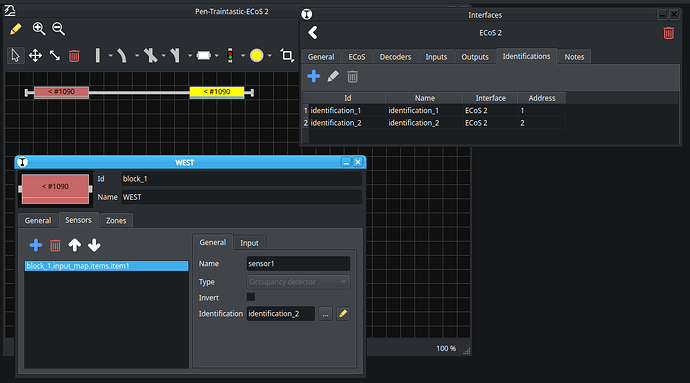Open the sensor General sub-tab
This screenshot has width=690, height=383.
[x=213, y=243]
